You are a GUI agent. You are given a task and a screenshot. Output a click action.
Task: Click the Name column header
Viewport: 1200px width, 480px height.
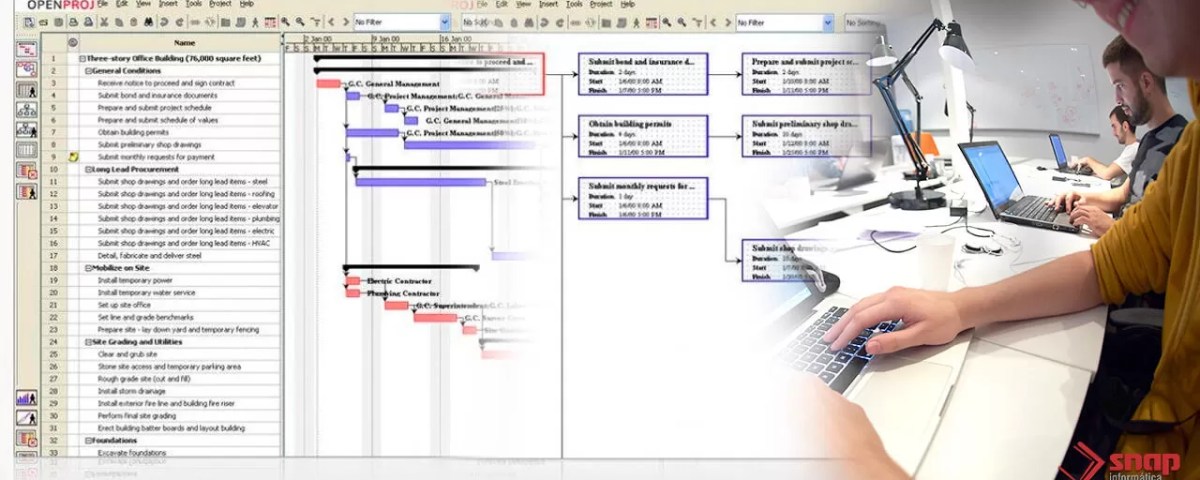click(184, 43)
